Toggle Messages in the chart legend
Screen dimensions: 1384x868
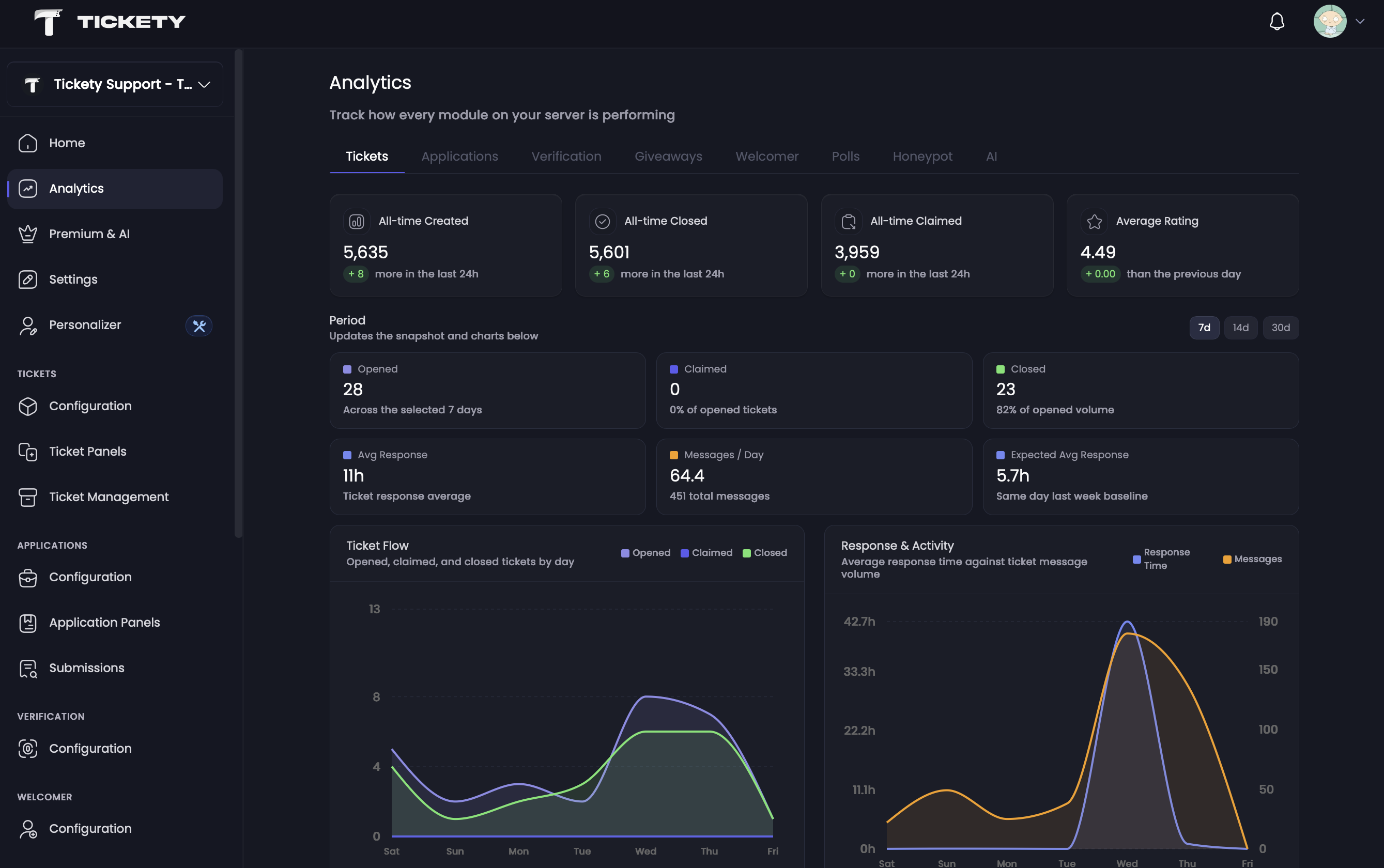click(x=1253, y=559)
